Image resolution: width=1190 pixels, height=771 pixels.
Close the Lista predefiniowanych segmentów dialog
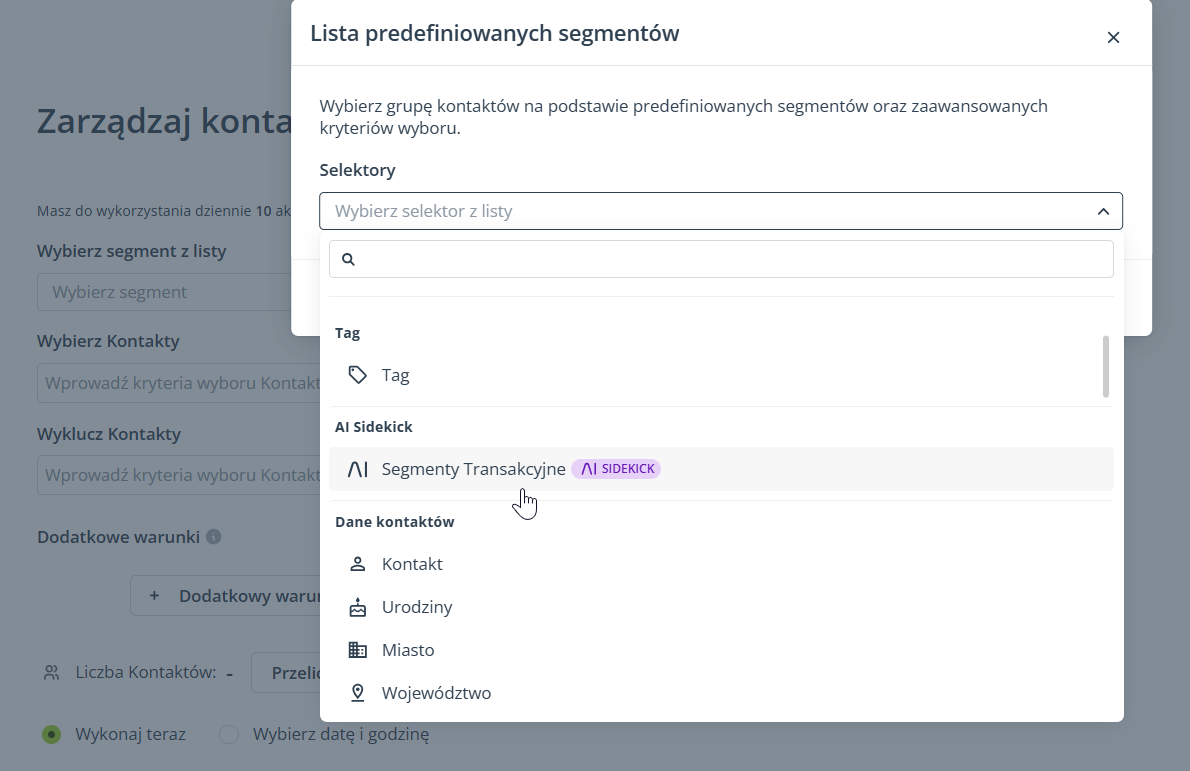tap(1113, 38)
